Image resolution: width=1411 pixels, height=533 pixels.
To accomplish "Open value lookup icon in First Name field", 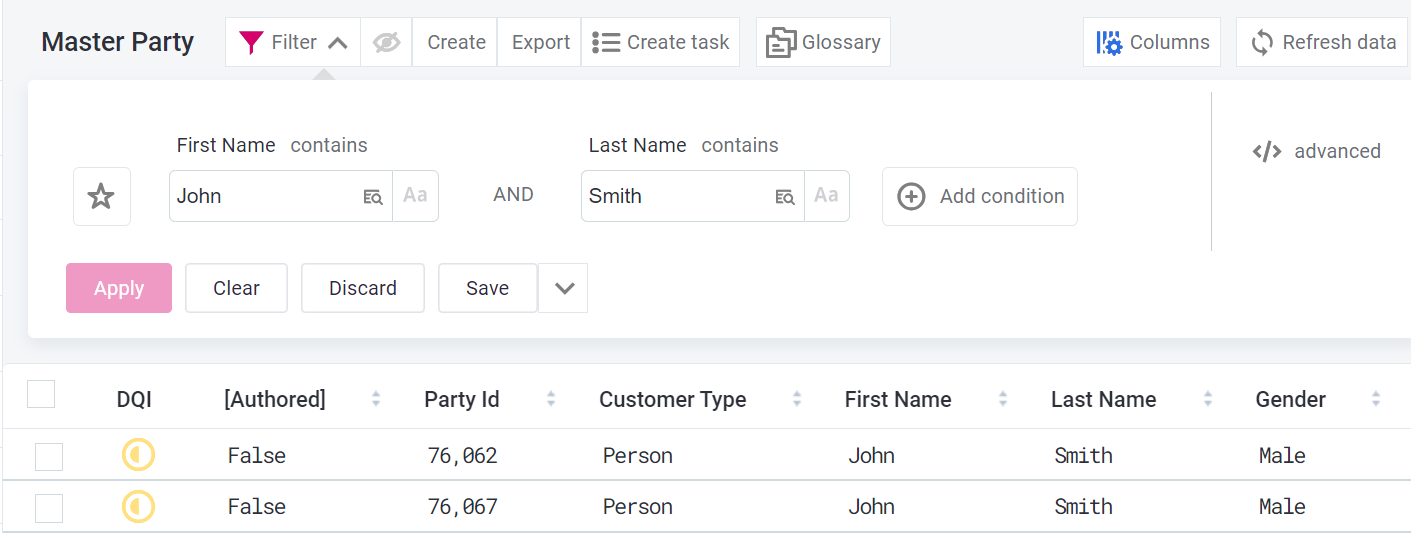I will [x=373, y=197].
